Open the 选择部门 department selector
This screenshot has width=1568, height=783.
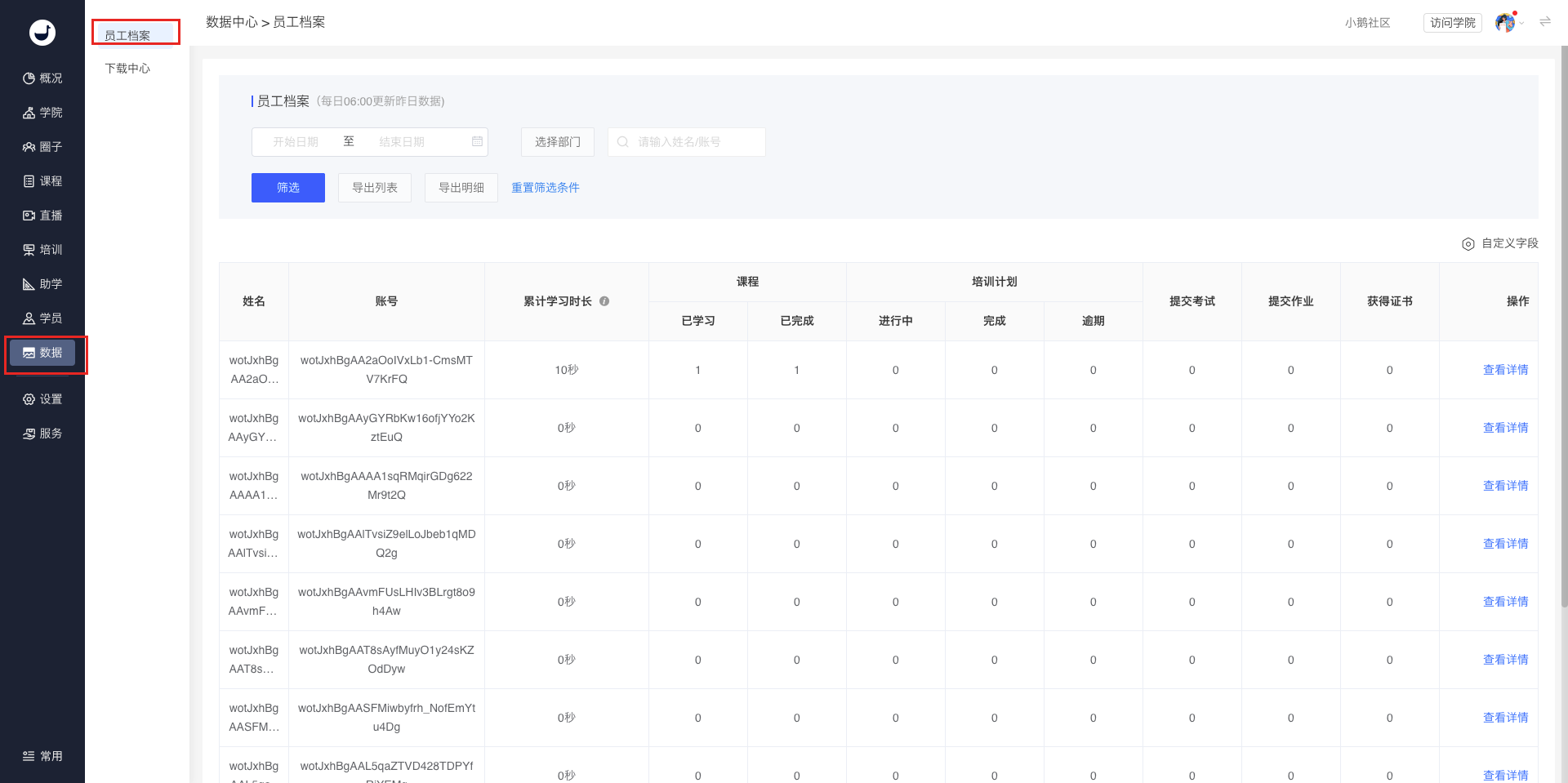click(558, 142)
